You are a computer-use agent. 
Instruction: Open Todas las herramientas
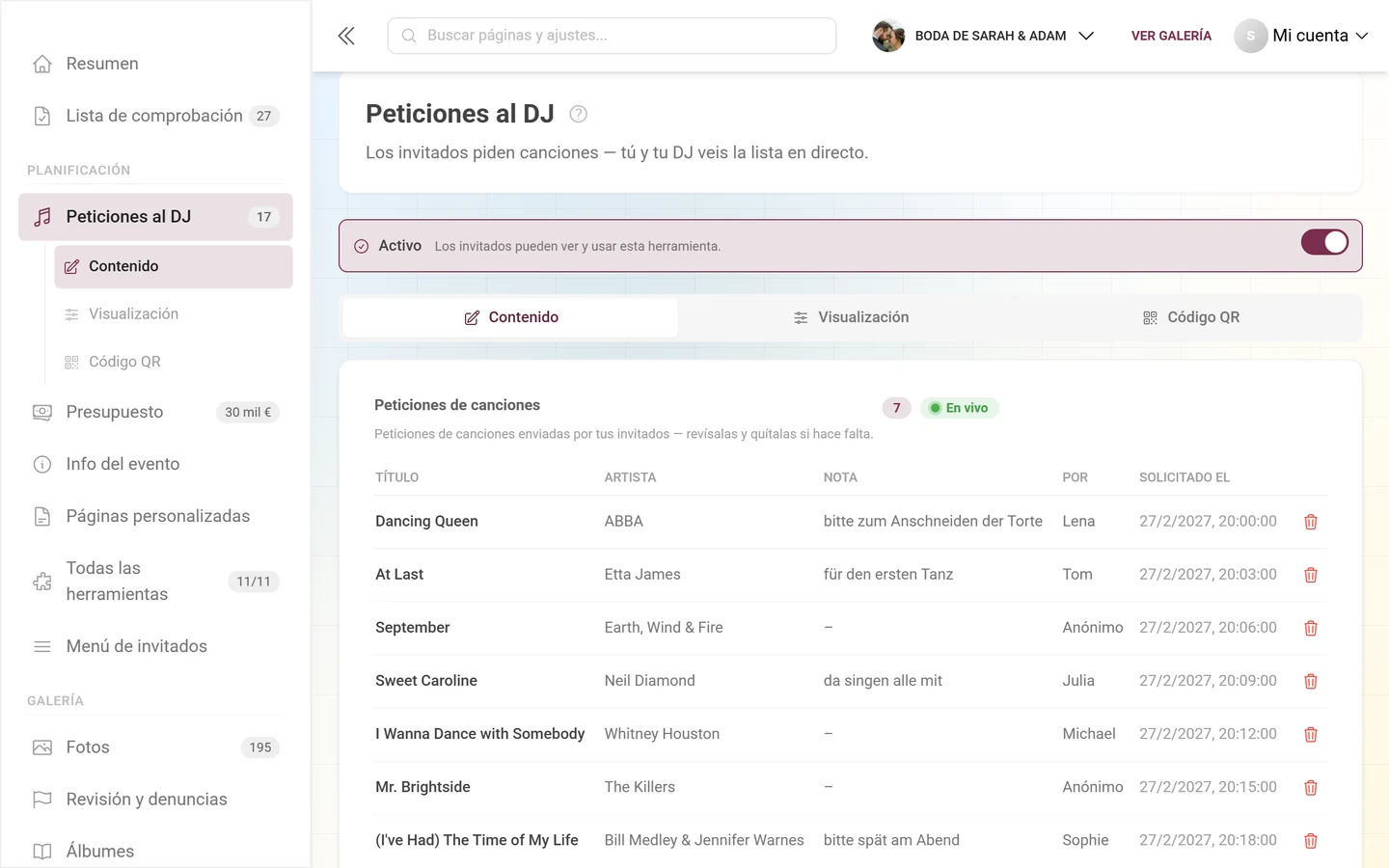[x=155, y=582]
